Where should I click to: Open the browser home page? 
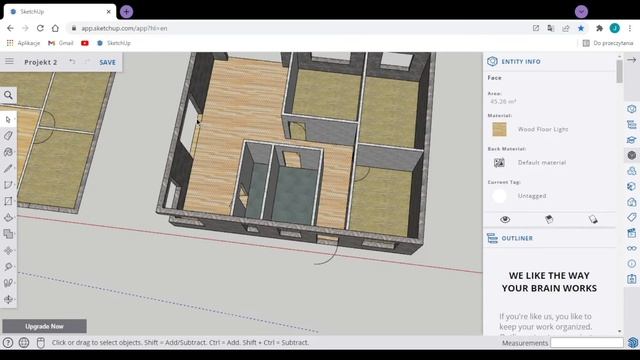(x=55, y=28)
